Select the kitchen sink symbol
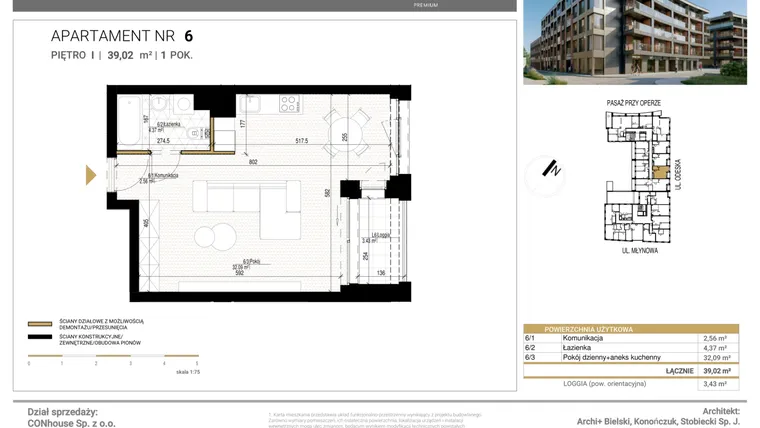760x428 pixels. click(250, 103)
